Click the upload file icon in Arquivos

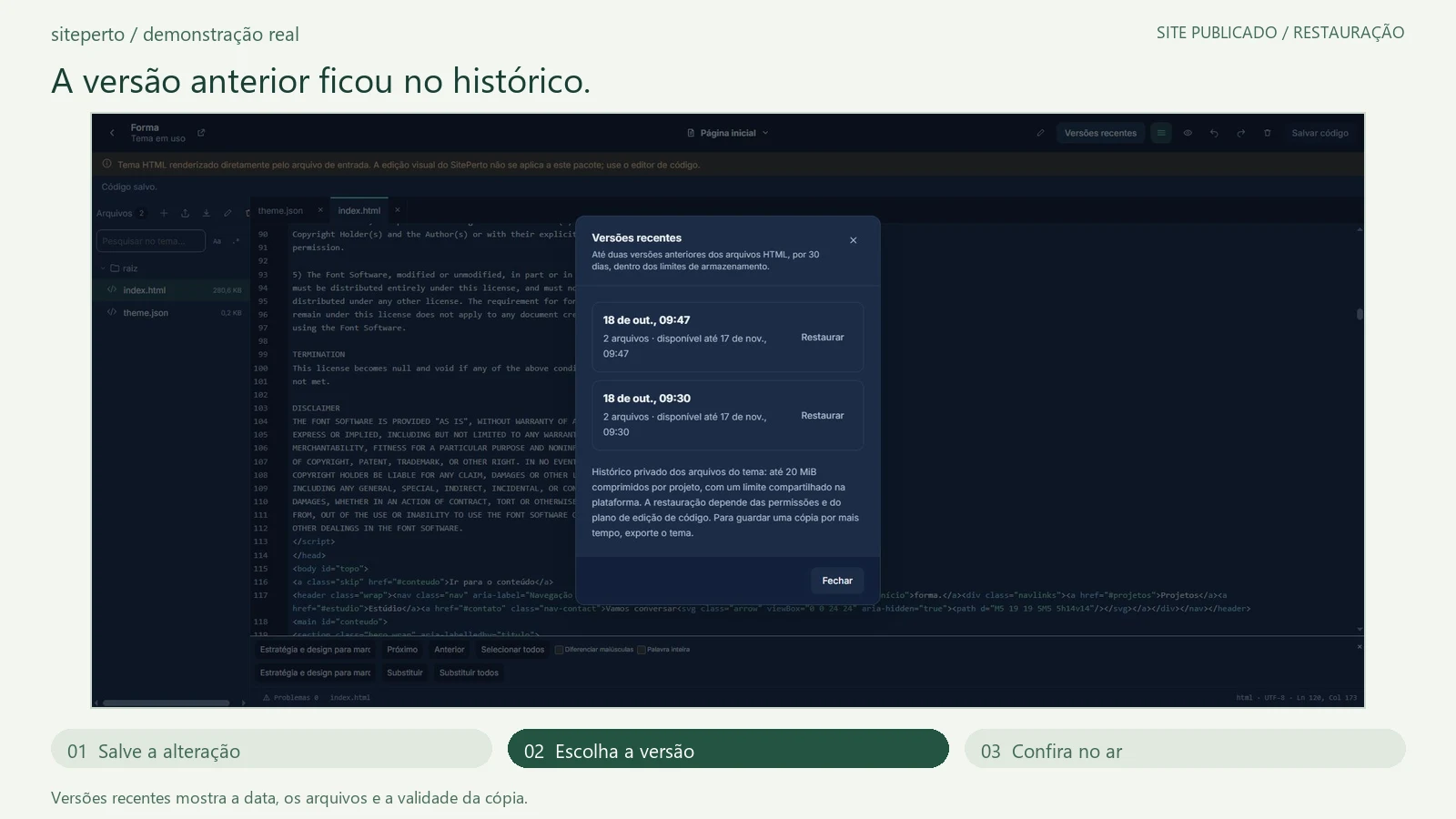185,213
